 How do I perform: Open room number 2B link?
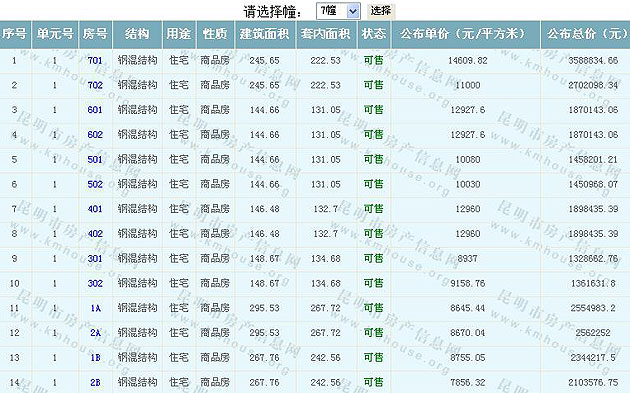point(96,382)
